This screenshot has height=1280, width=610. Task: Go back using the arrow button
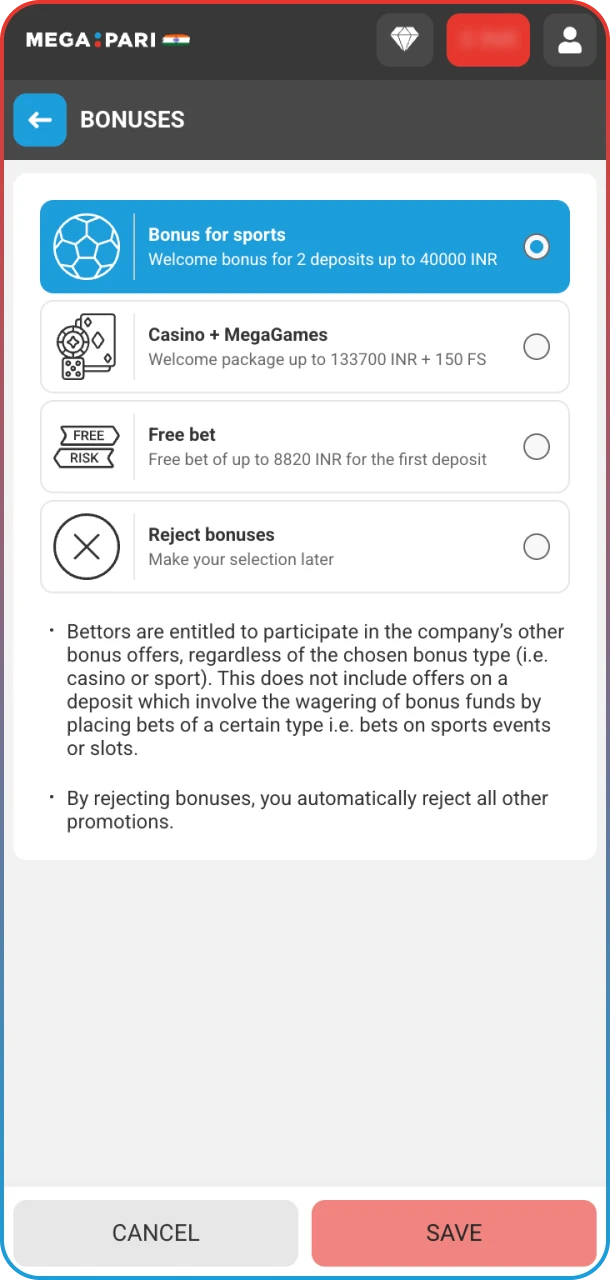coord(40,120)
